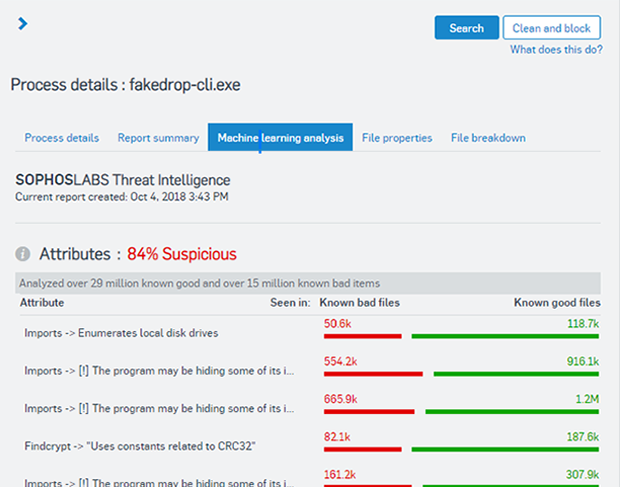620x487 pixels.
Task: Open the File breakdown tab
Action: coord(488,138)
